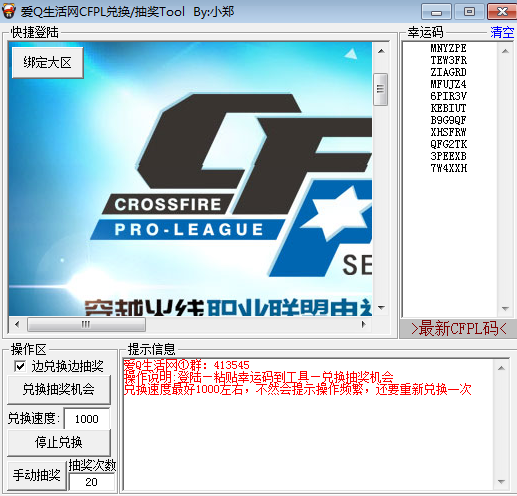Toggle the 边兑换边抽奖 checkbox

pos(20,367)
